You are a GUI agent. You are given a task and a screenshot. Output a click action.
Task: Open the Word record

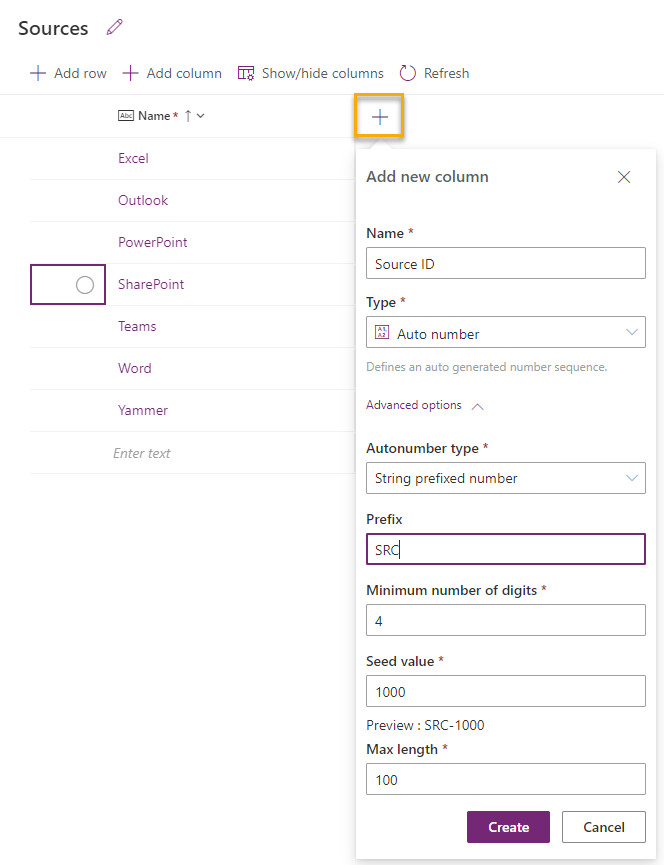pos(134,369)
